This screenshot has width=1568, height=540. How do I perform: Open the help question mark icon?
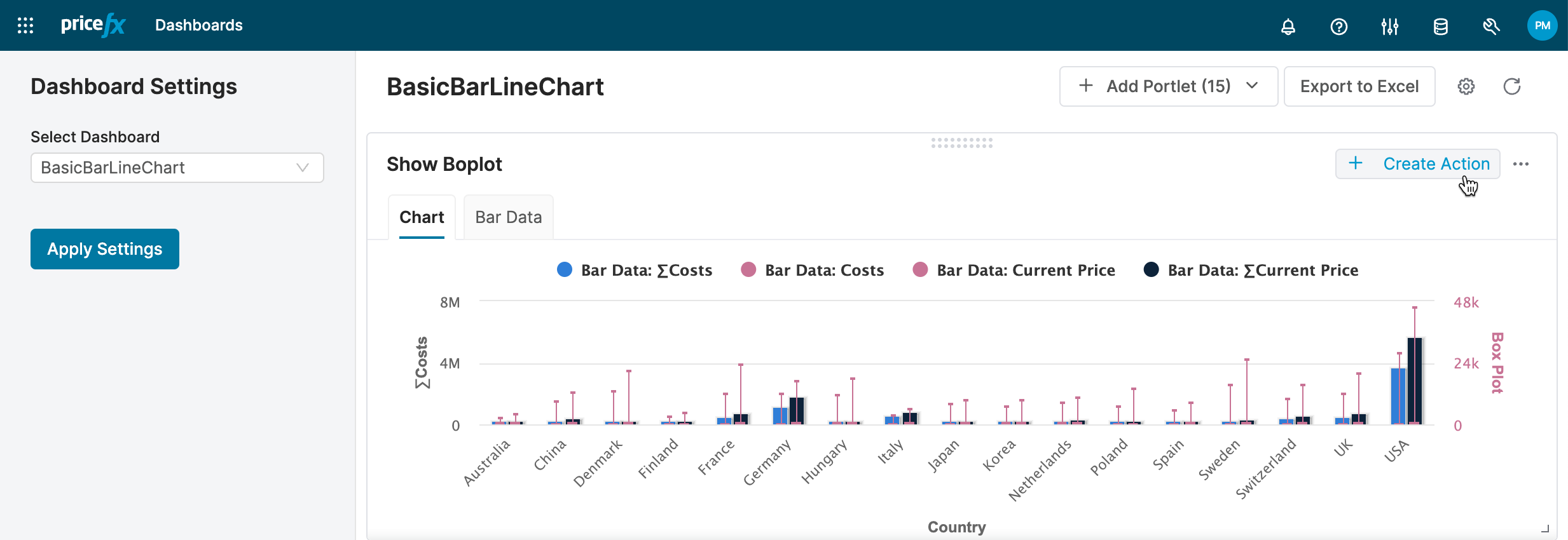coord(1339,26)
